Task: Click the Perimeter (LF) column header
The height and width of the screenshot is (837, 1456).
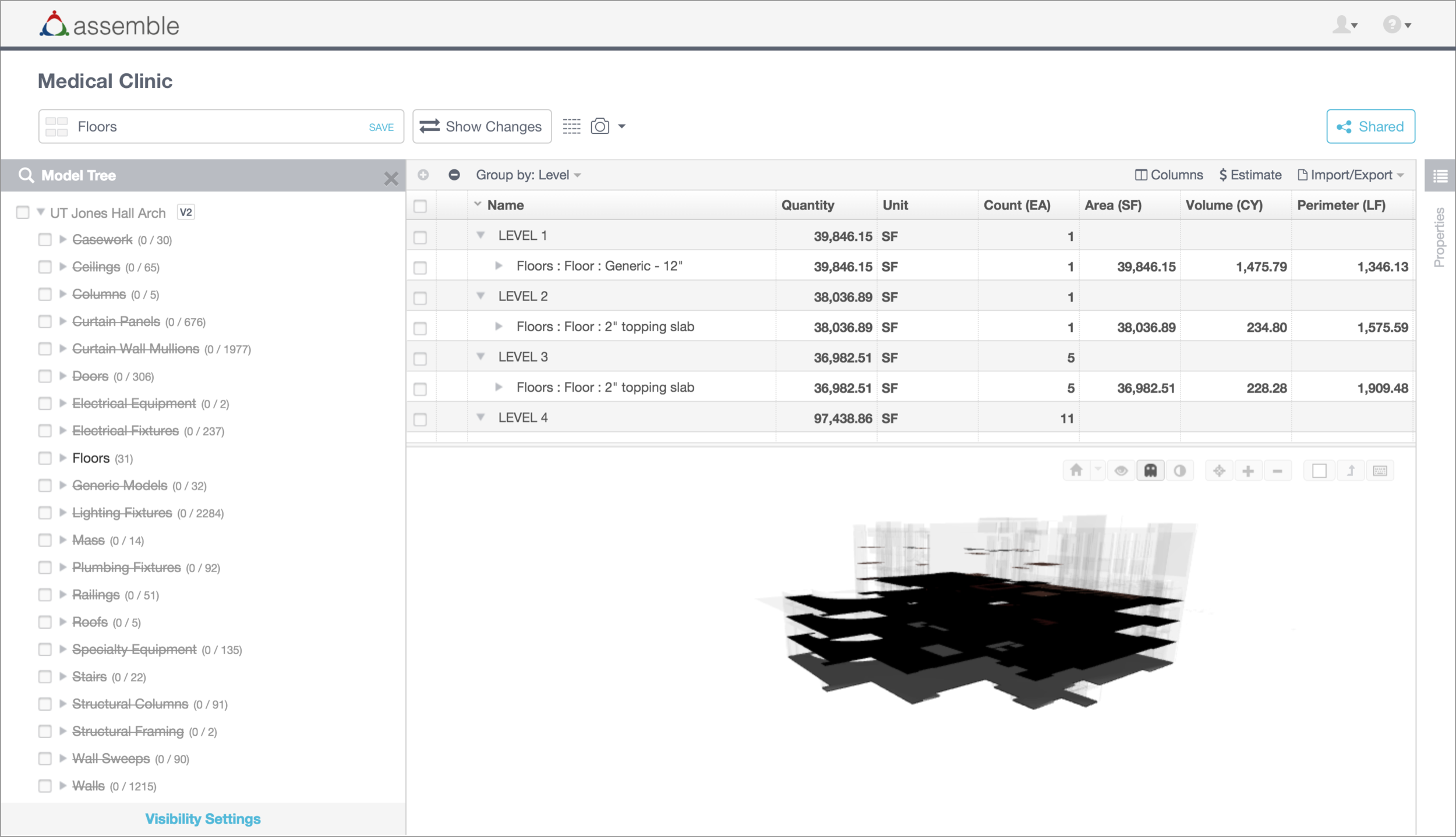Action: [1352, 205]
